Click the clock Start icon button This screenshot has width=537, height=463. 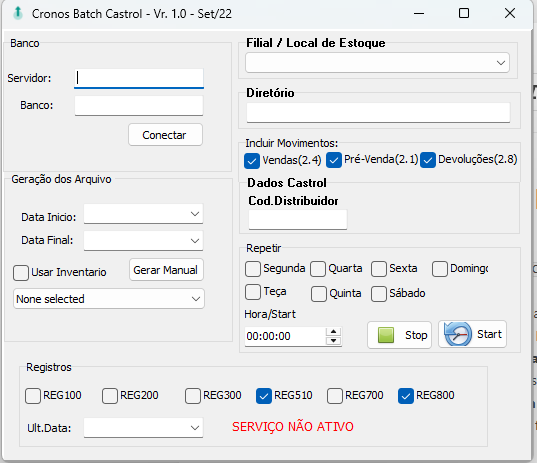point(472,334)
